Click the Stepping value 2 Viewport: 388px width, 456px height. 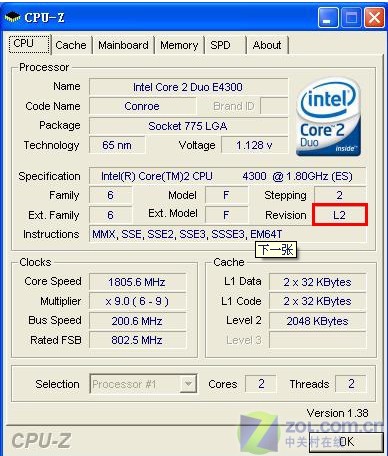(340, 195)
